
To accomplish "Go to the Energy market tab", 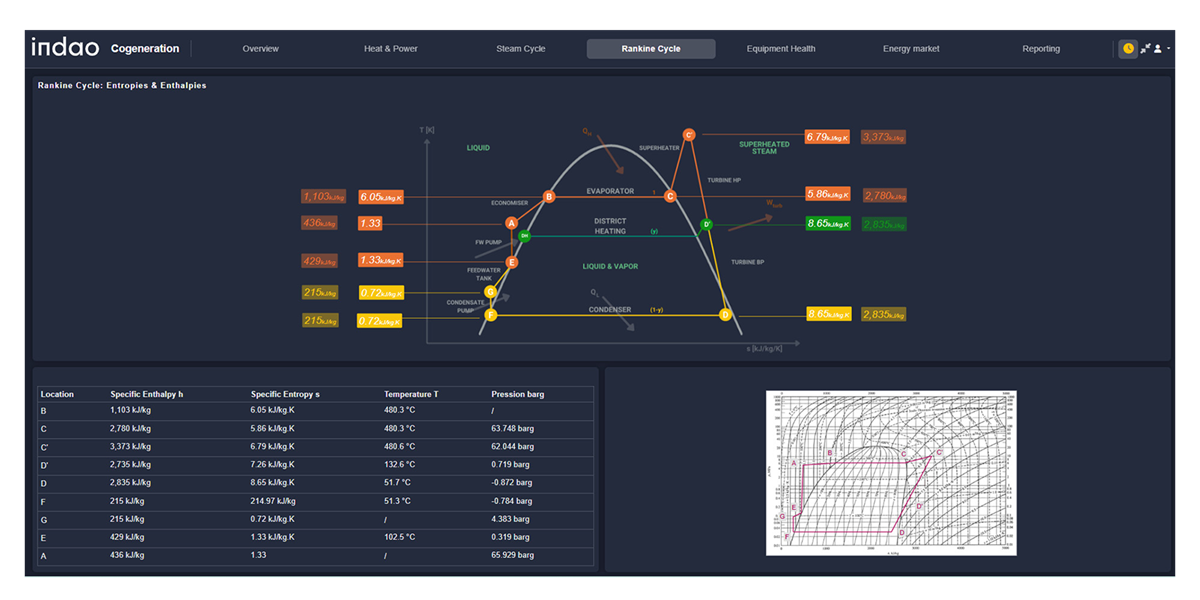I will coord(911,49).
